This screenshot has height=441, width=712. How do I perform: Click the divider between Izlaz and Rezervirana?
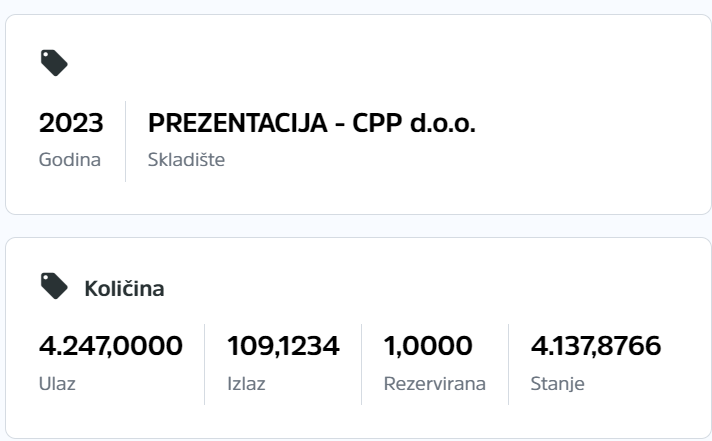point(361,364)
